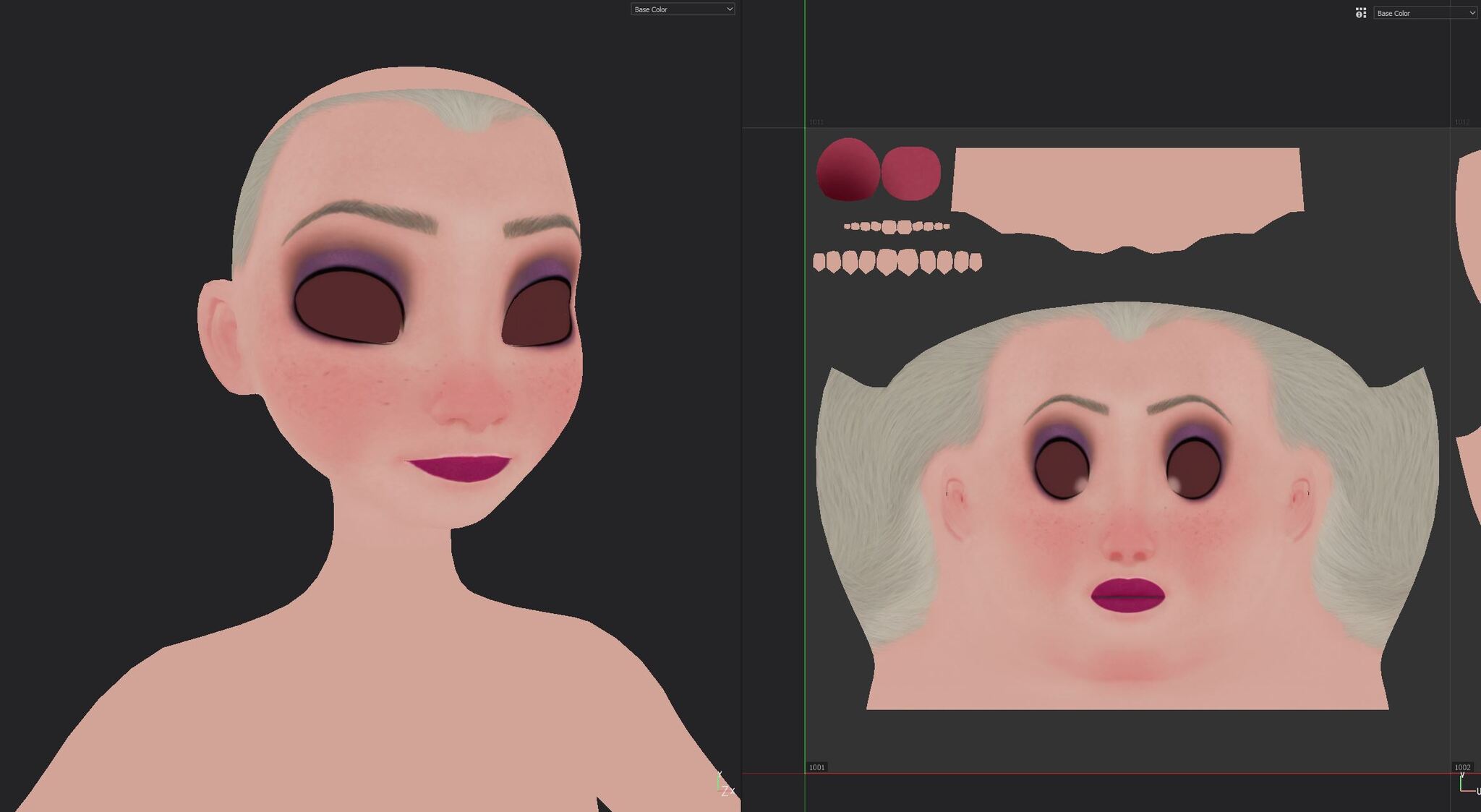Click the 1012 UDIM tile label

pos(1461,122)
